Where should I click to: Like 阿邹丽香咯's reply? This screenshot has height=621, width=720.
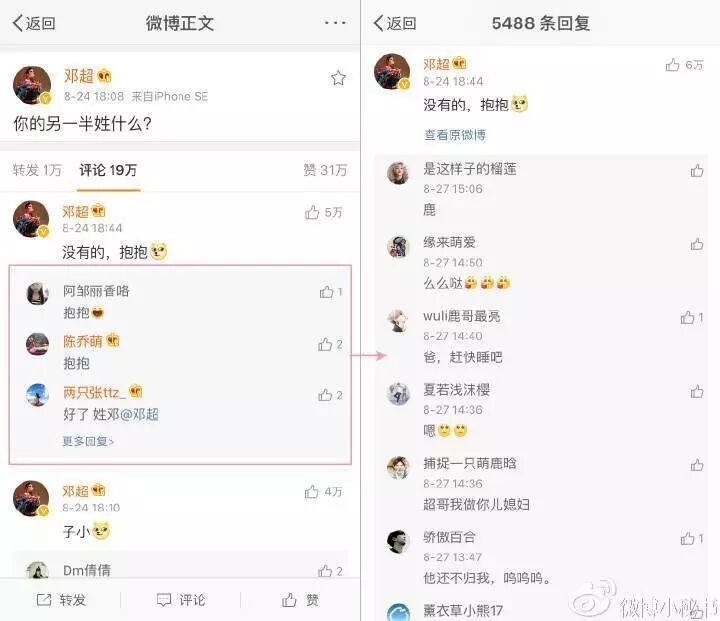pyautogui.click(x=326, y=292)
